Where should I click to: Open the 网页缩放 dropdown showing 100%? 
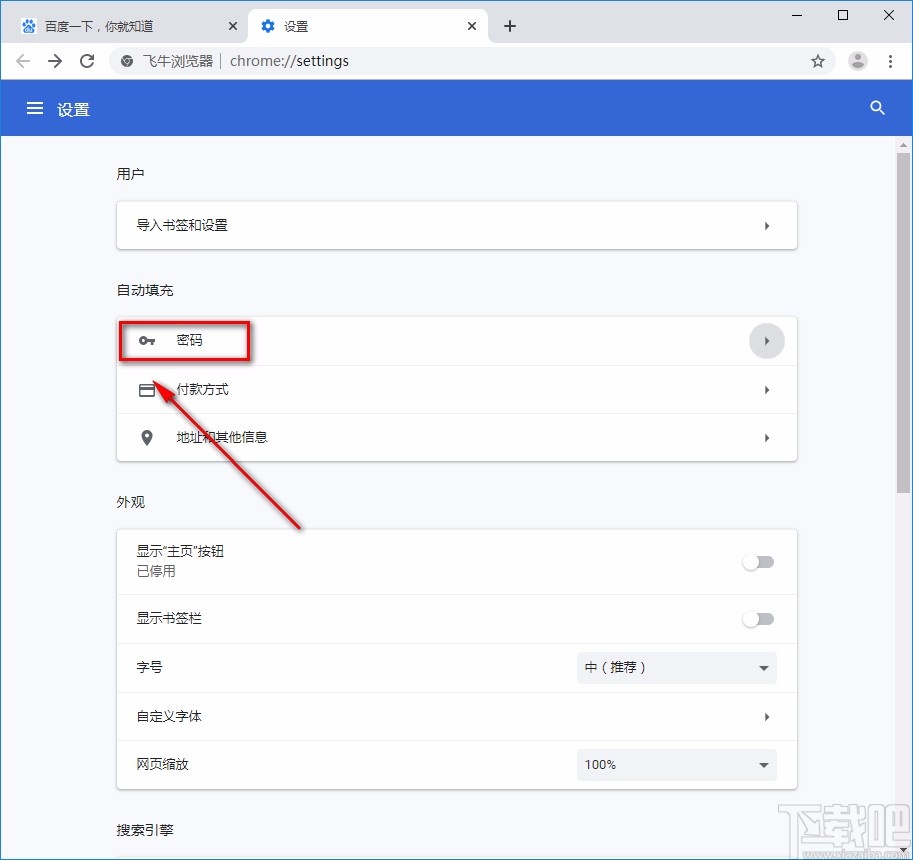pos(676,764)
